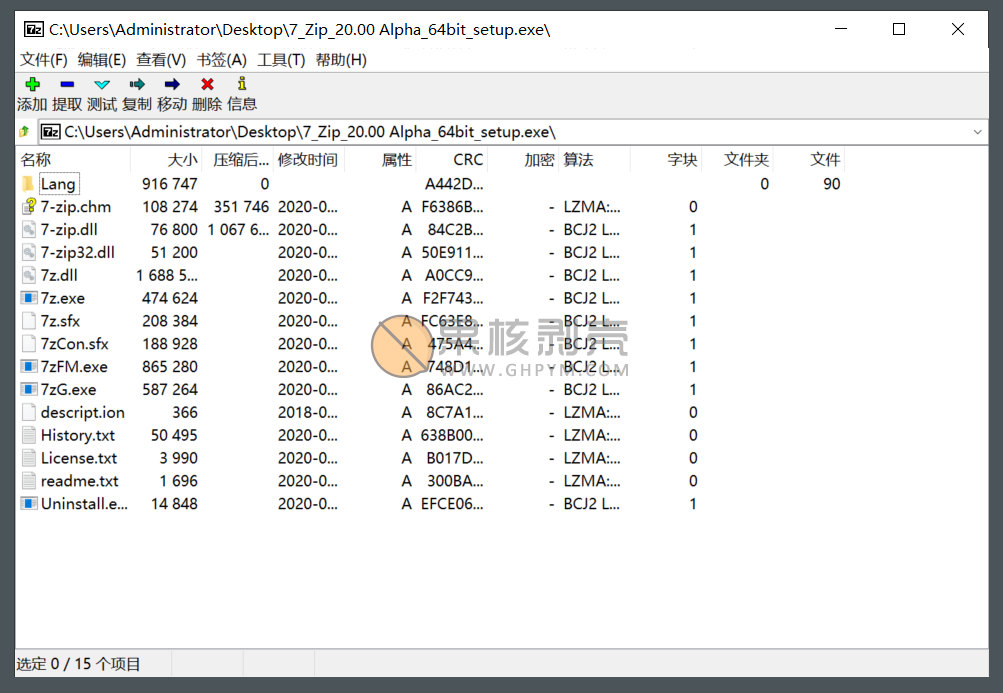Sort by the 大小 column header

166,160
